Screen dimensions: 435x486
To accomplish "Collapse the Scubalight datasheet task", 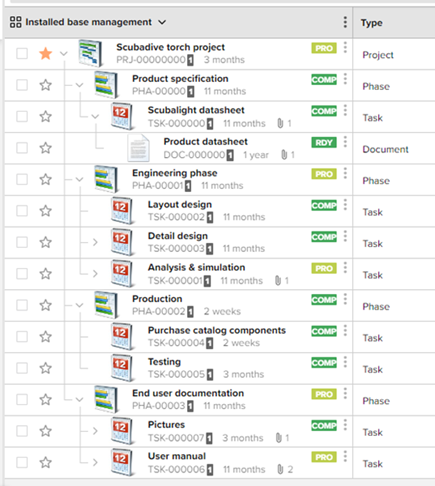I will tap(95, 116).
